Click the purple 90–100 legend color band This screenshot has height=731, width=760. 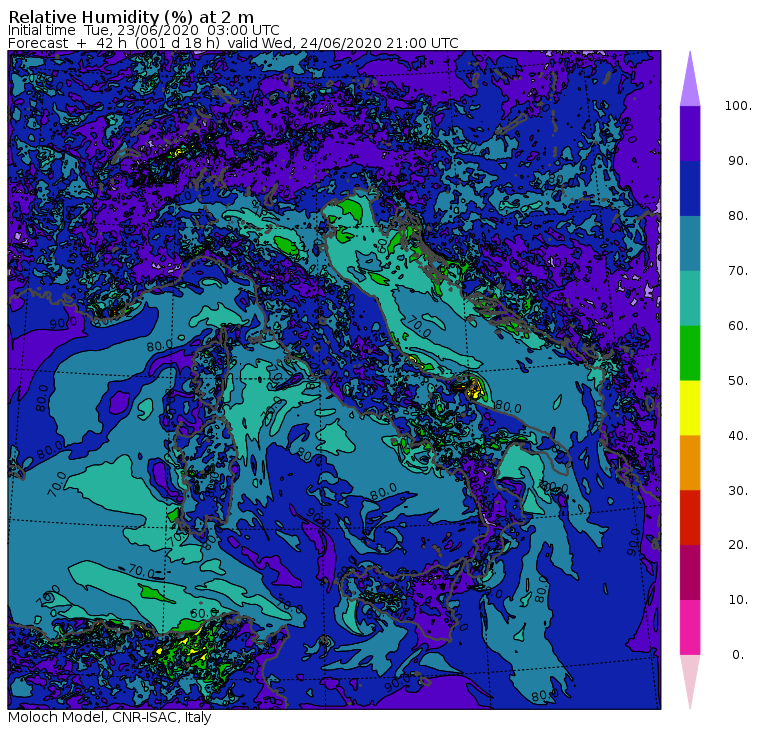pos(690,133)
